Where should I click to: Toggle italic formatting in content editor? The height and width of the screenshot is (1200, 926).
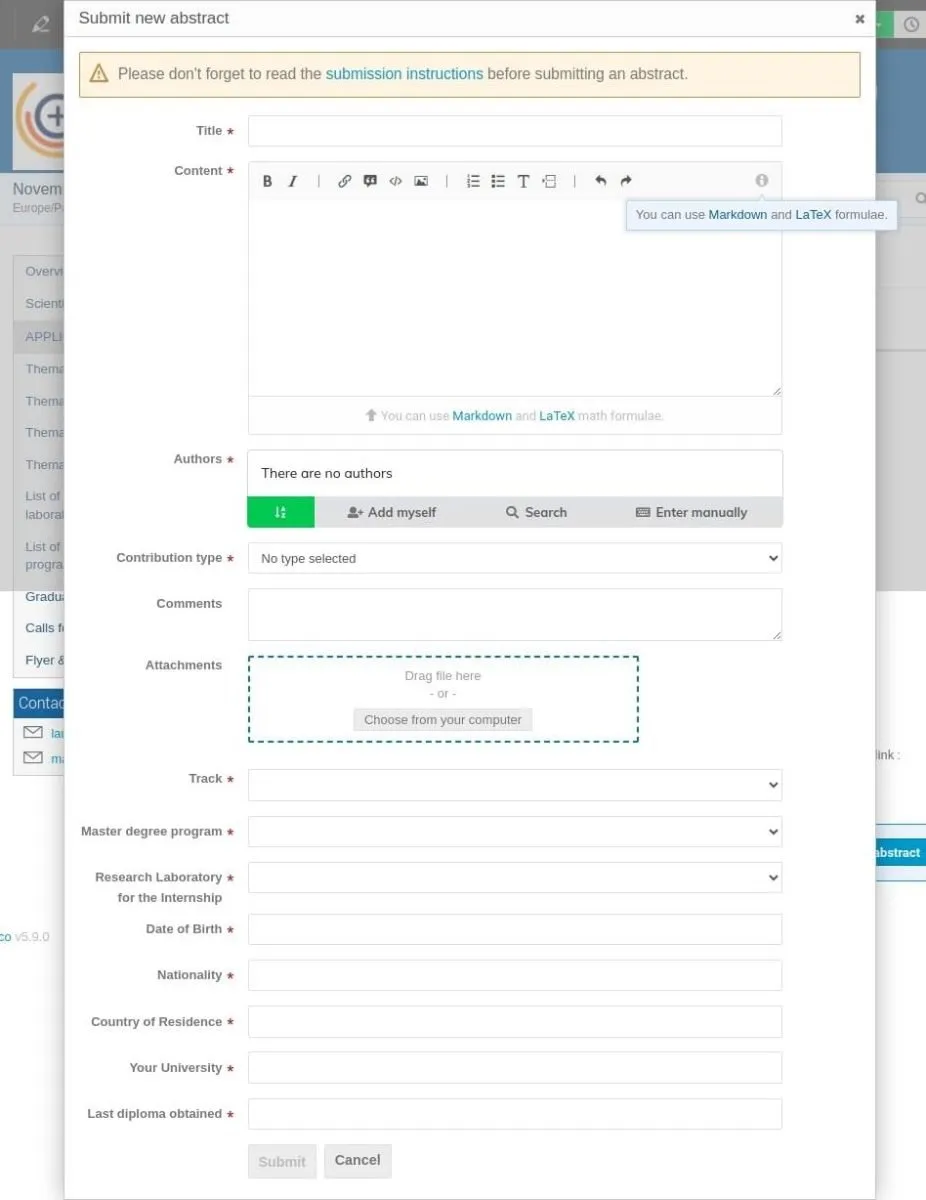point(293,181)
